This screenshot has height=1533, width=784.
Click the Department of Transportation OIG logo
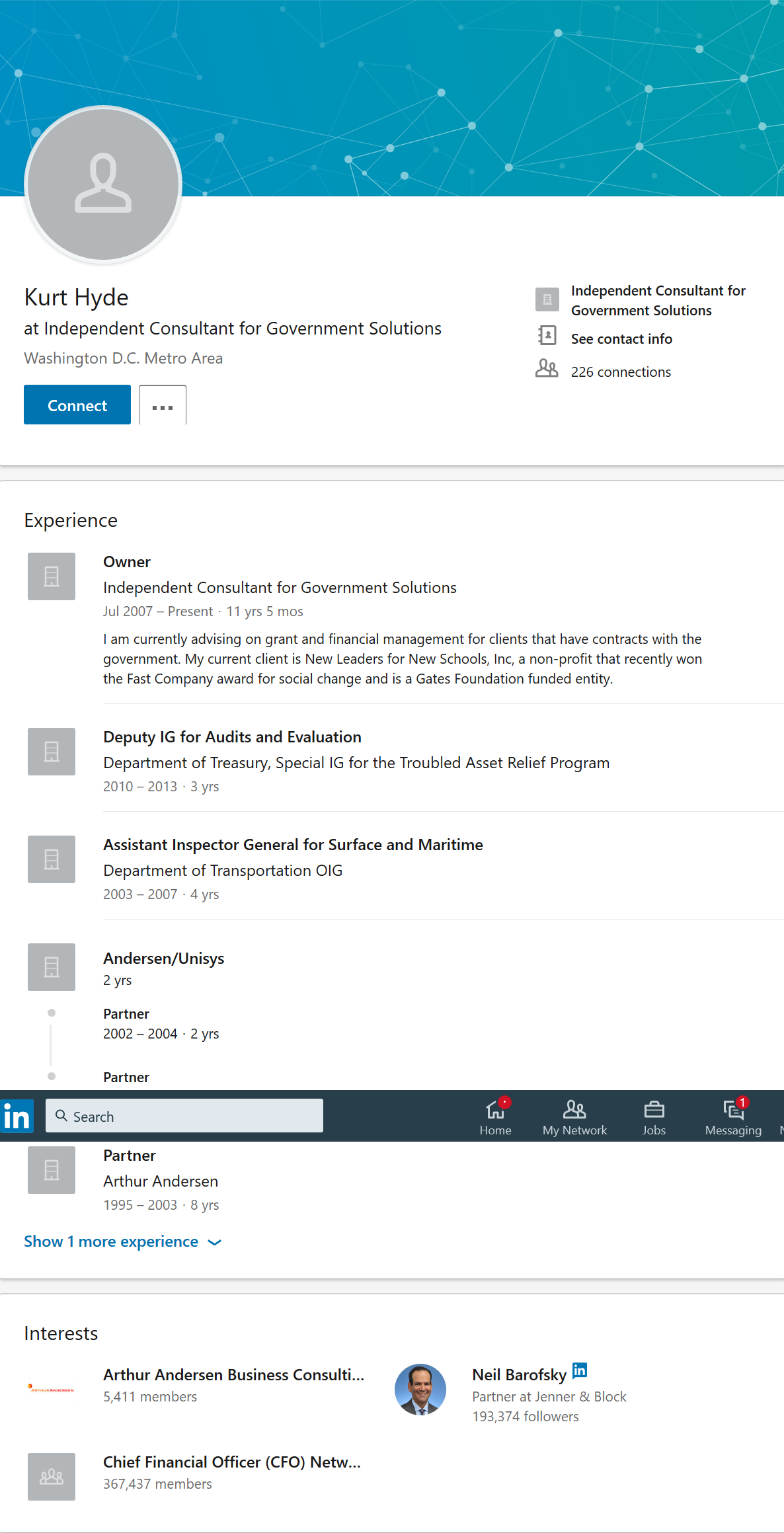52,859
